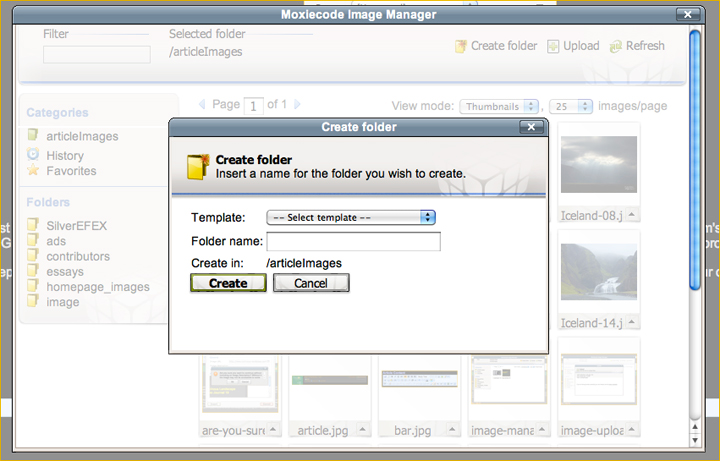Select the are-you-sure thumbnail
The height and width of the screenshot is (461, 720).
240,384
